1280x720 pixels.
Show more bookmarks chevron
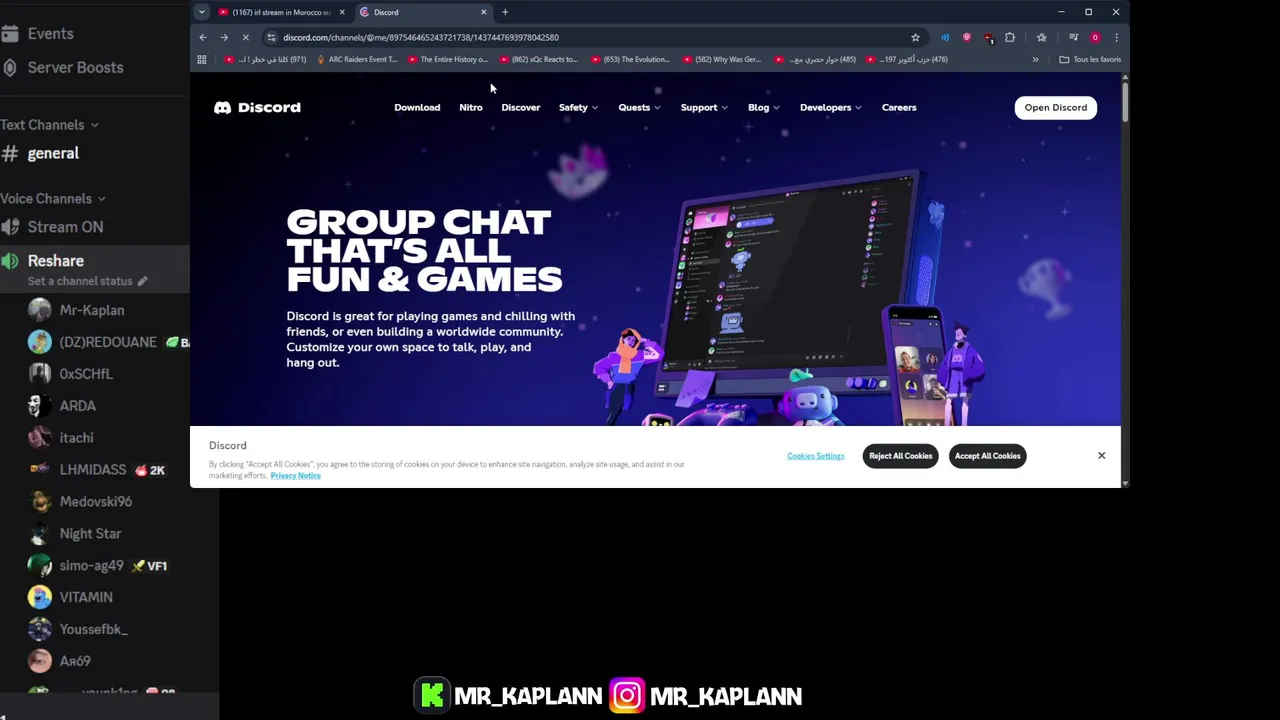pyautogui.click(x=1035, y=59)
